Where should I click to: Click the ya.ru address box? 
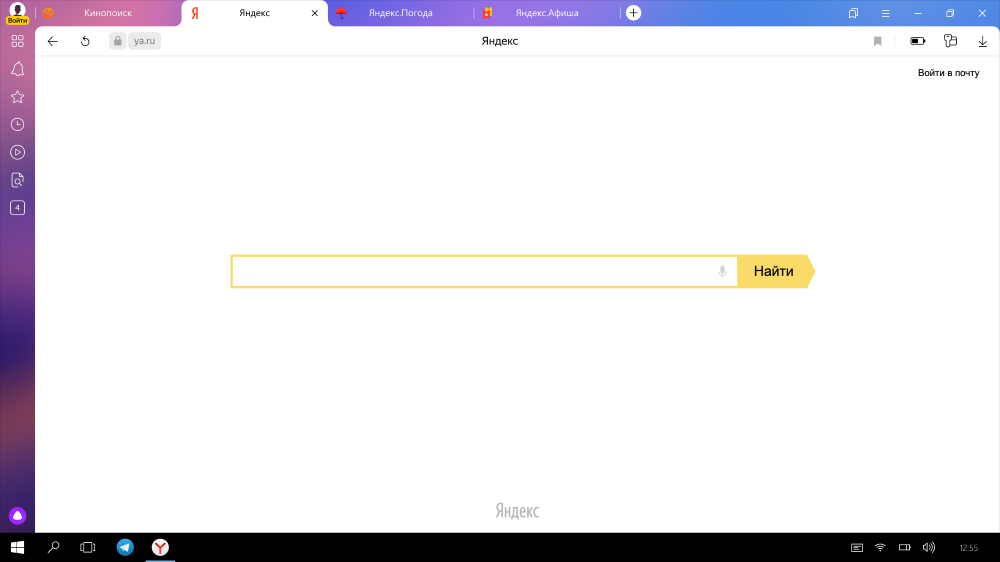[x=144, y=41]
